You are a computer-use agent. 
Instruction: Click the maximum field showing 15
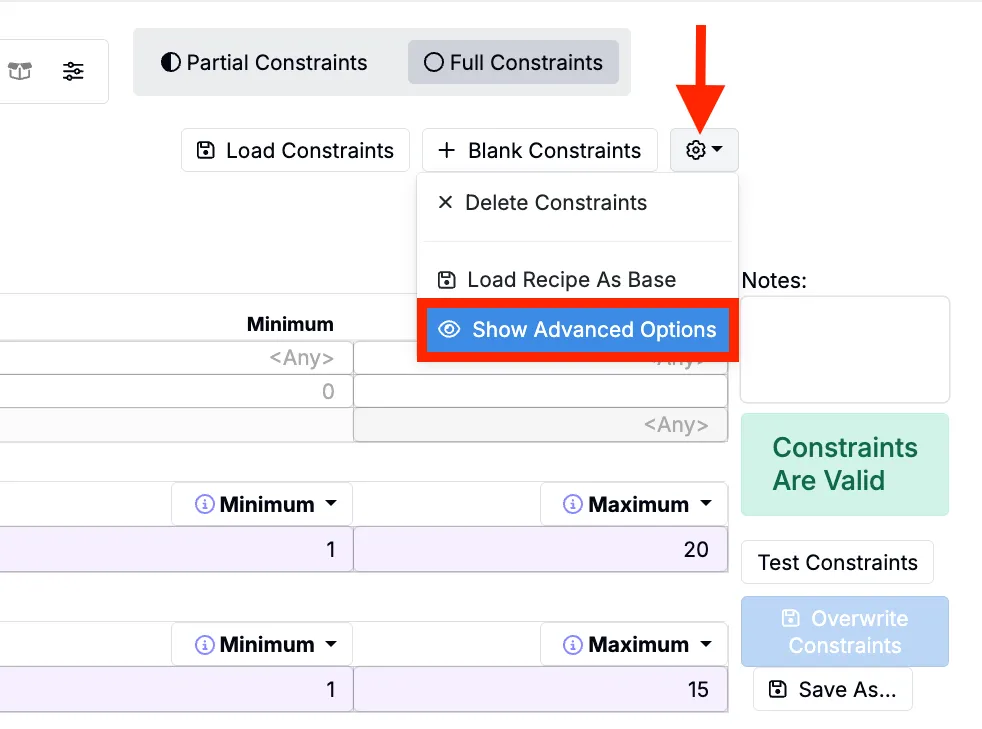pyautogui.click(x=541, y=689)
